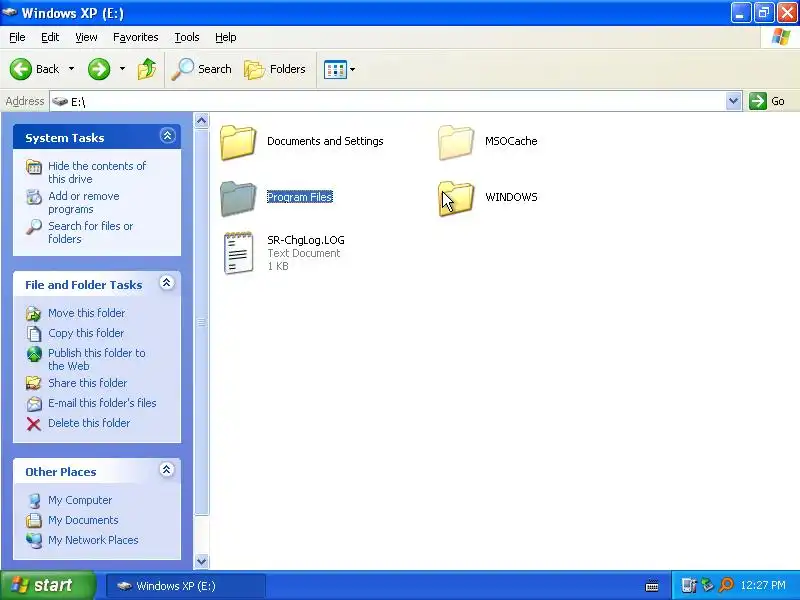Click the Copy this folder icon
Image resolution: width=800 pixels, height=600 pixels.
(34, 334)
